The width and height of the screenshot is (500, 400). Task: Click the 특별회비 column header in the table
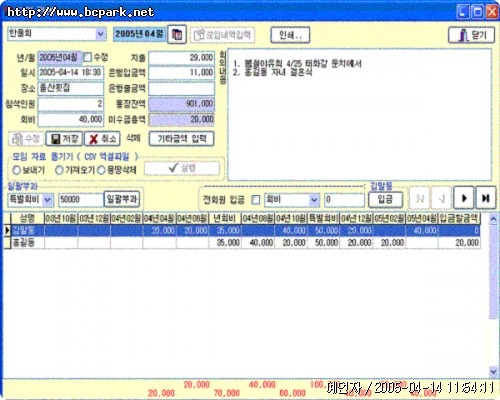[x=323, y=219]
